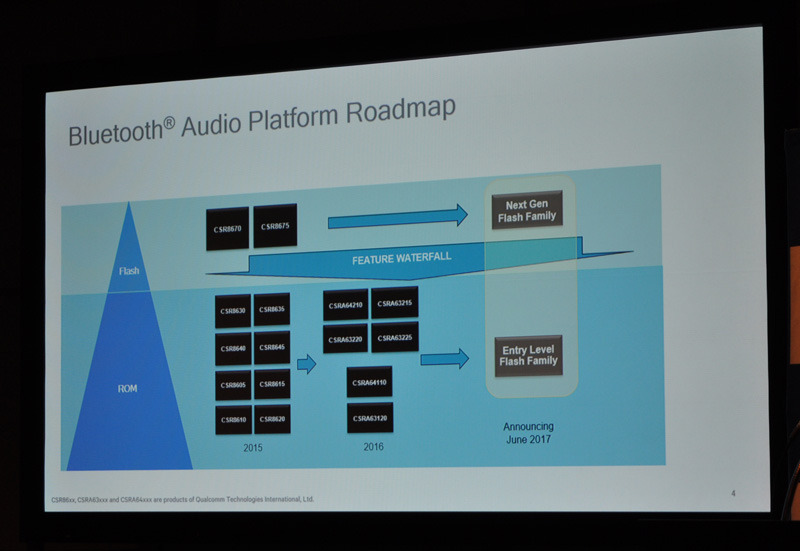This screenshot has height=551, width=800.
Task: Click the Next Gen Flash Family box
Action: (x=527, y=210)
